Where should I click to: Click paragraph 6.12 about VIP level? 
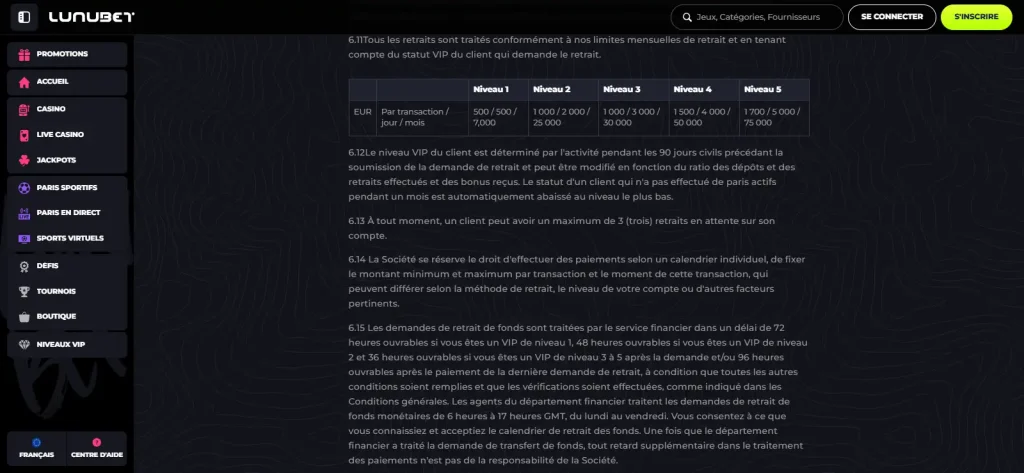572,174
